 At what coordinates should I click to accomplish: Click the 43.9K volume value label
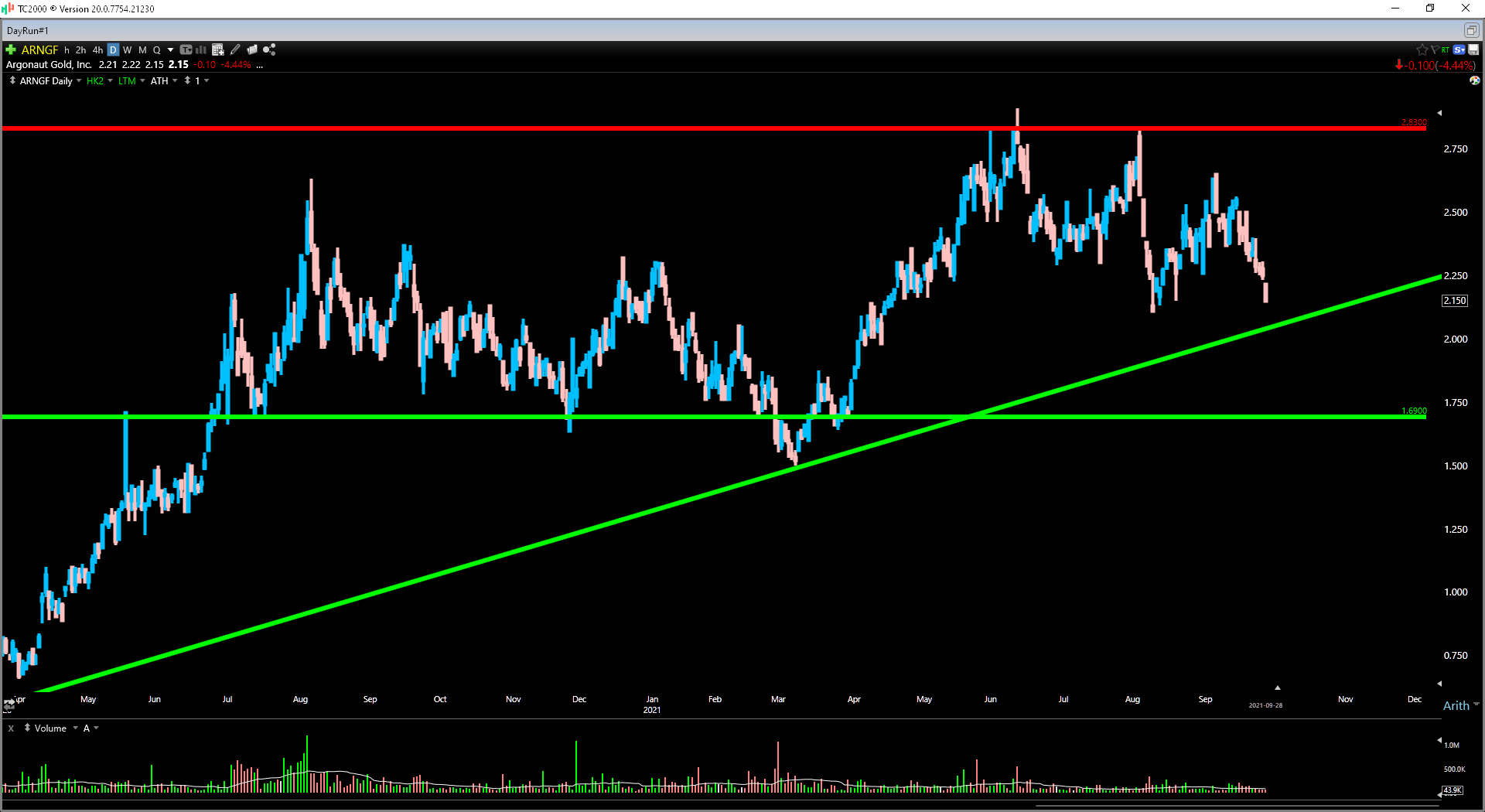point(1453,790)
